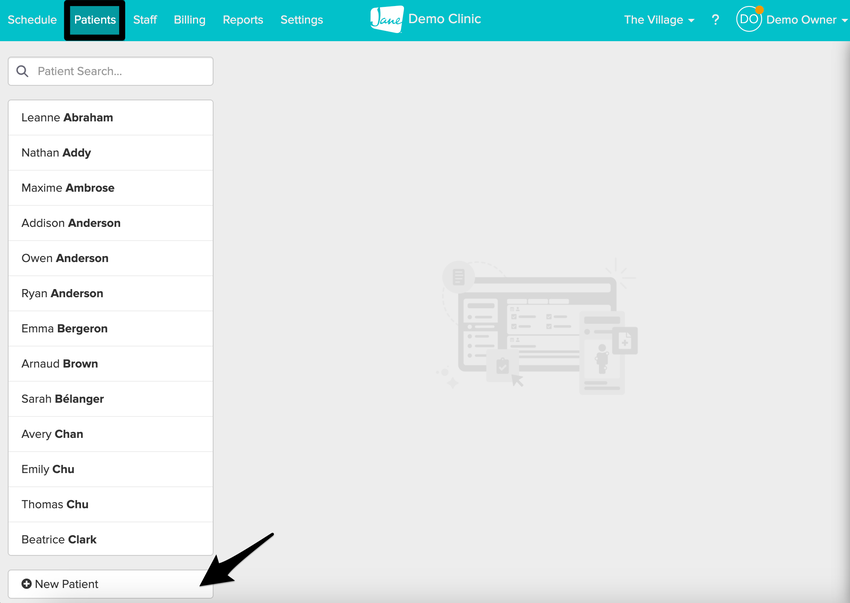Click the New Patient button
Viewport: 850px width, 603px height.
[111, 584]
